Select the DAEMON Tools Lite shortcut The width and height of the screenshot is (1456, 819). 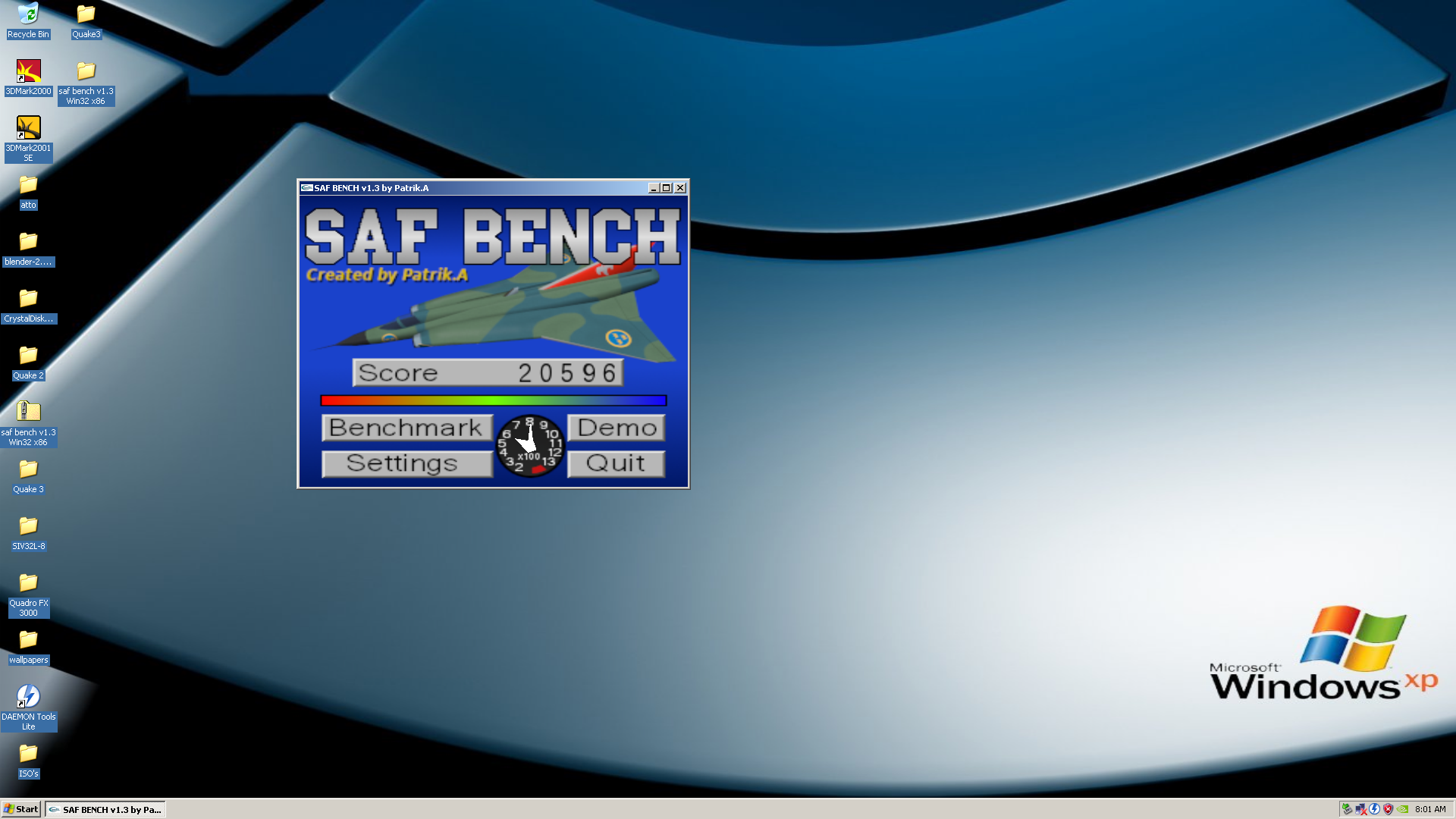coord(28,697)
